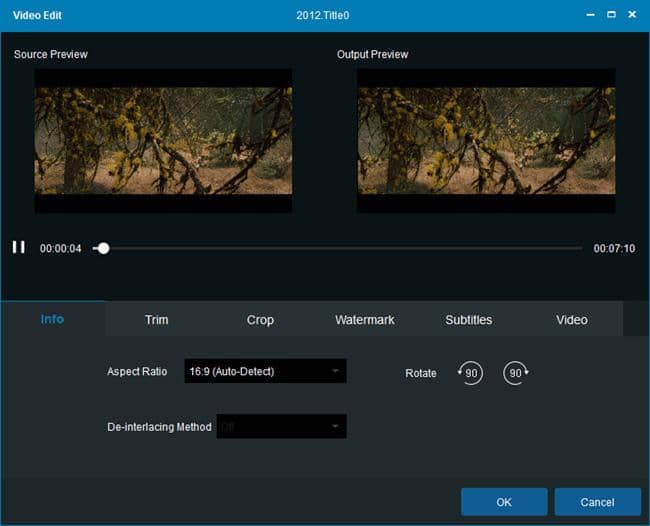Switch to the Video tab

571,320
